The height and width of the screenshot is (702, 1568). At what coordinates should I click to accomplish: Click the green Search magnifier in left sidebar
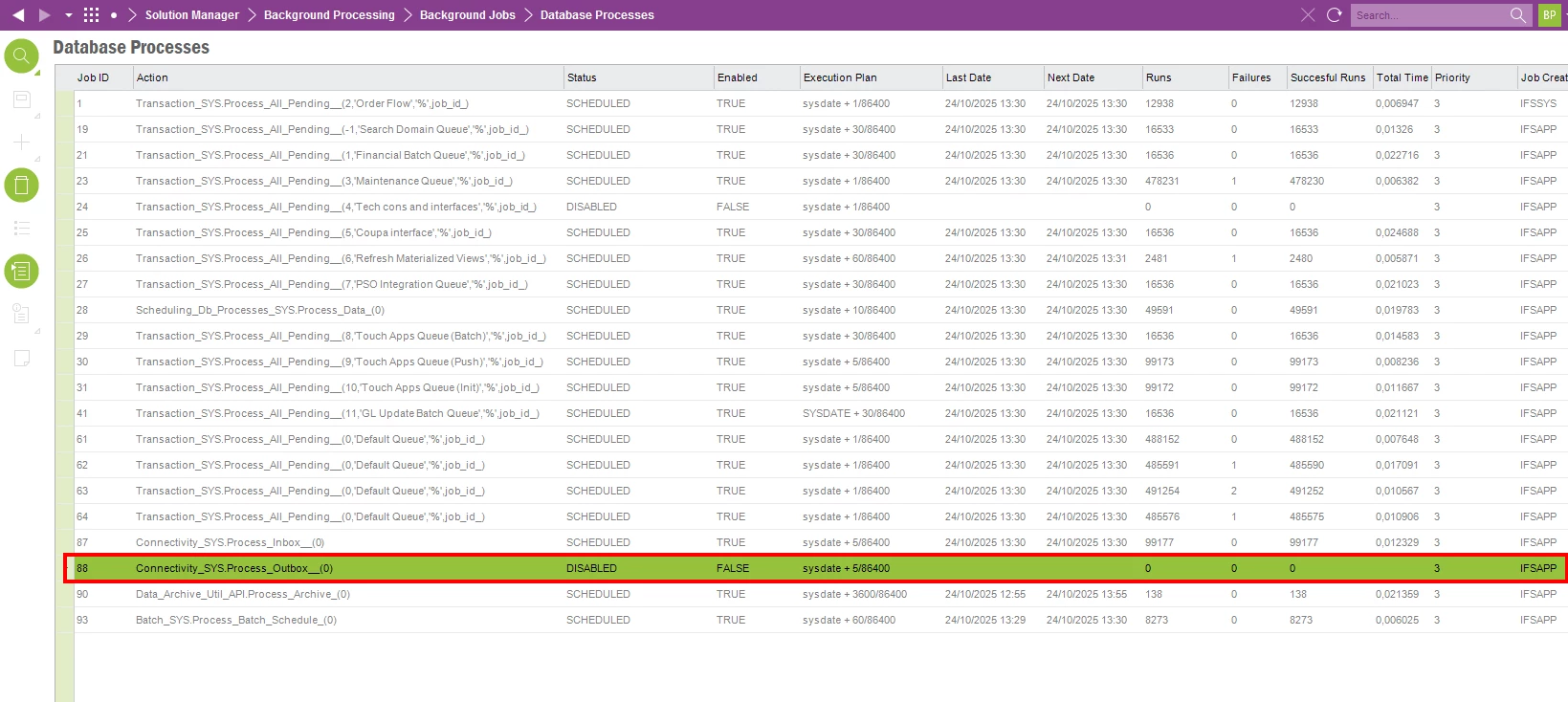[21, 56]
